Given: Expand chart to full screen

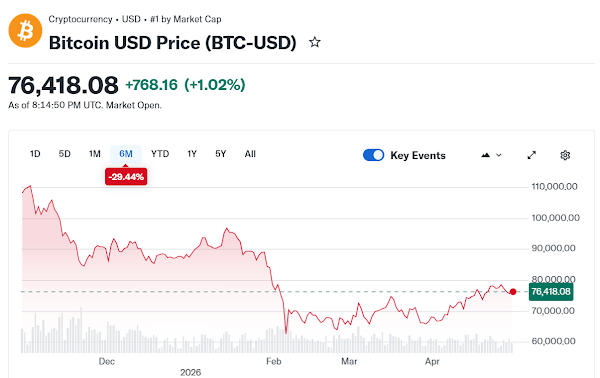Looking at the screenshot, I should pyautogui.click(x=532, y=155).
